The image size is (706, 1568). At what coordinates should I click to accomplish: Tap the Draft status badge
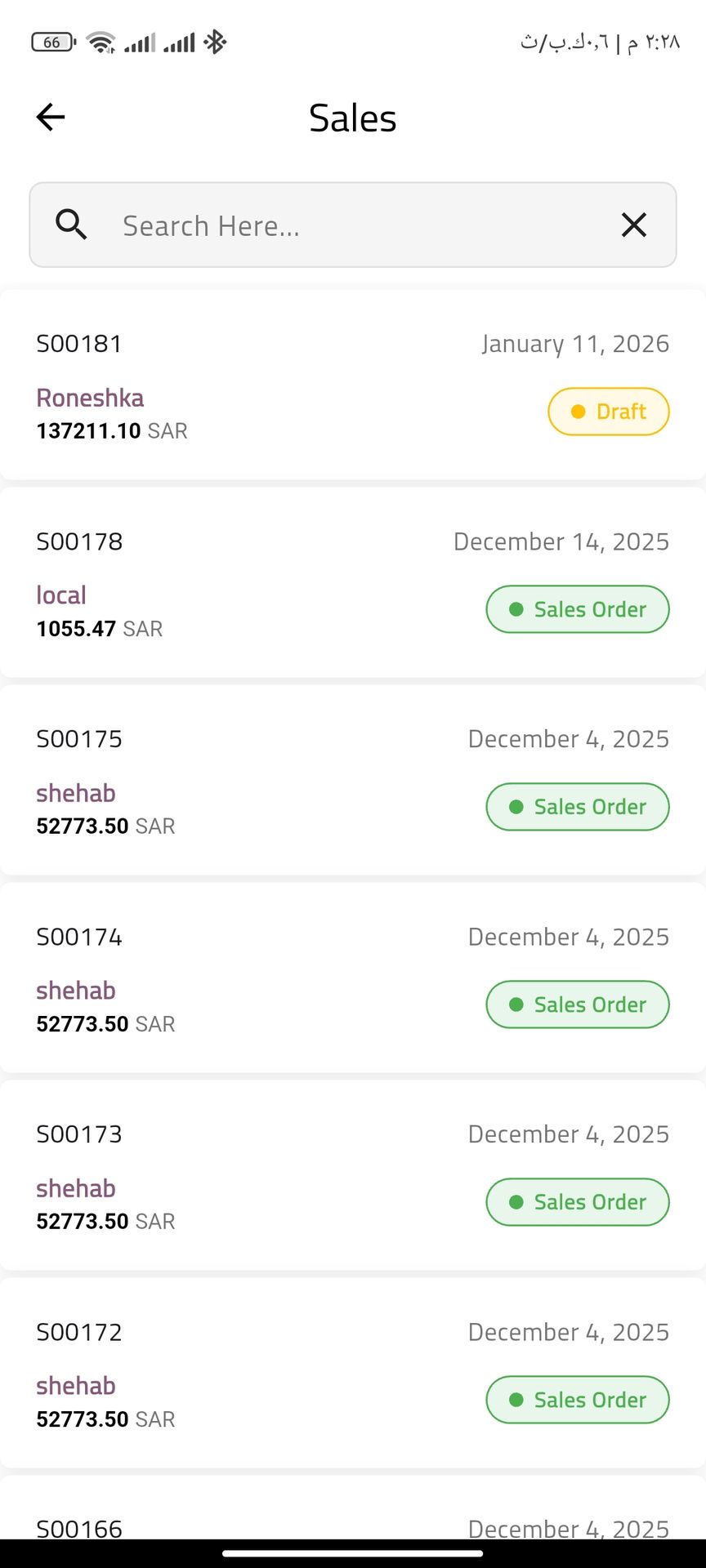coord(609,412)
